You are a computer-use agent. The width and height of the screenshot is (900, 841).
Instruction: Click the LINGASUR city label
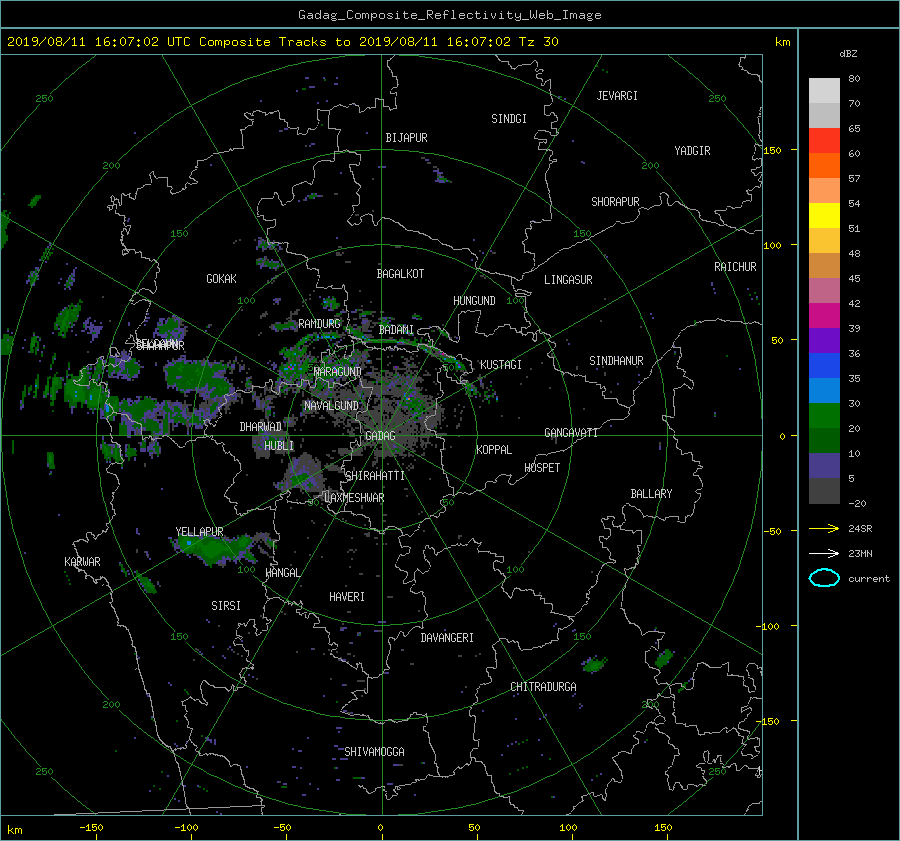point(568,280)
